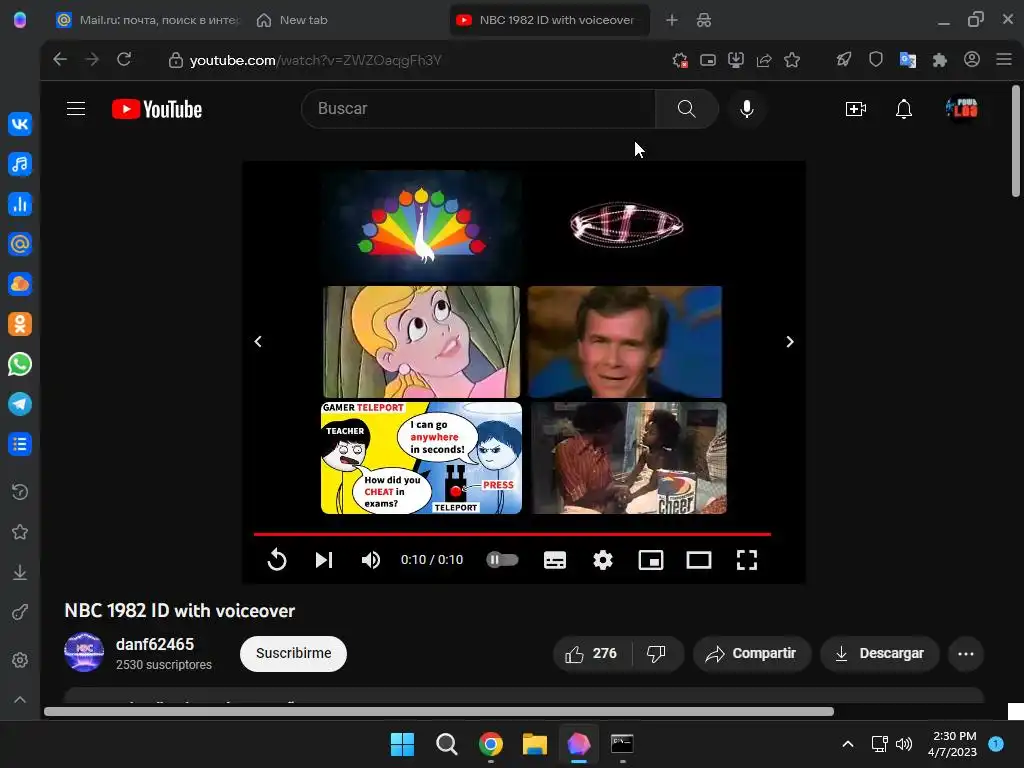
Task: Collapse the sidebar with bottom chevron
Action: coord(20,699)
